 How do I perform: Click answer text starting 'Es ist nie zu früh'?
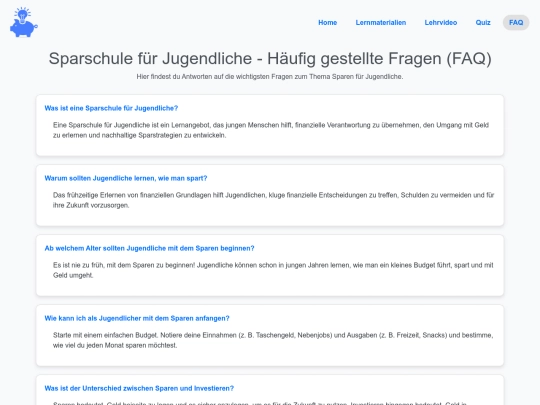point(273,270)
